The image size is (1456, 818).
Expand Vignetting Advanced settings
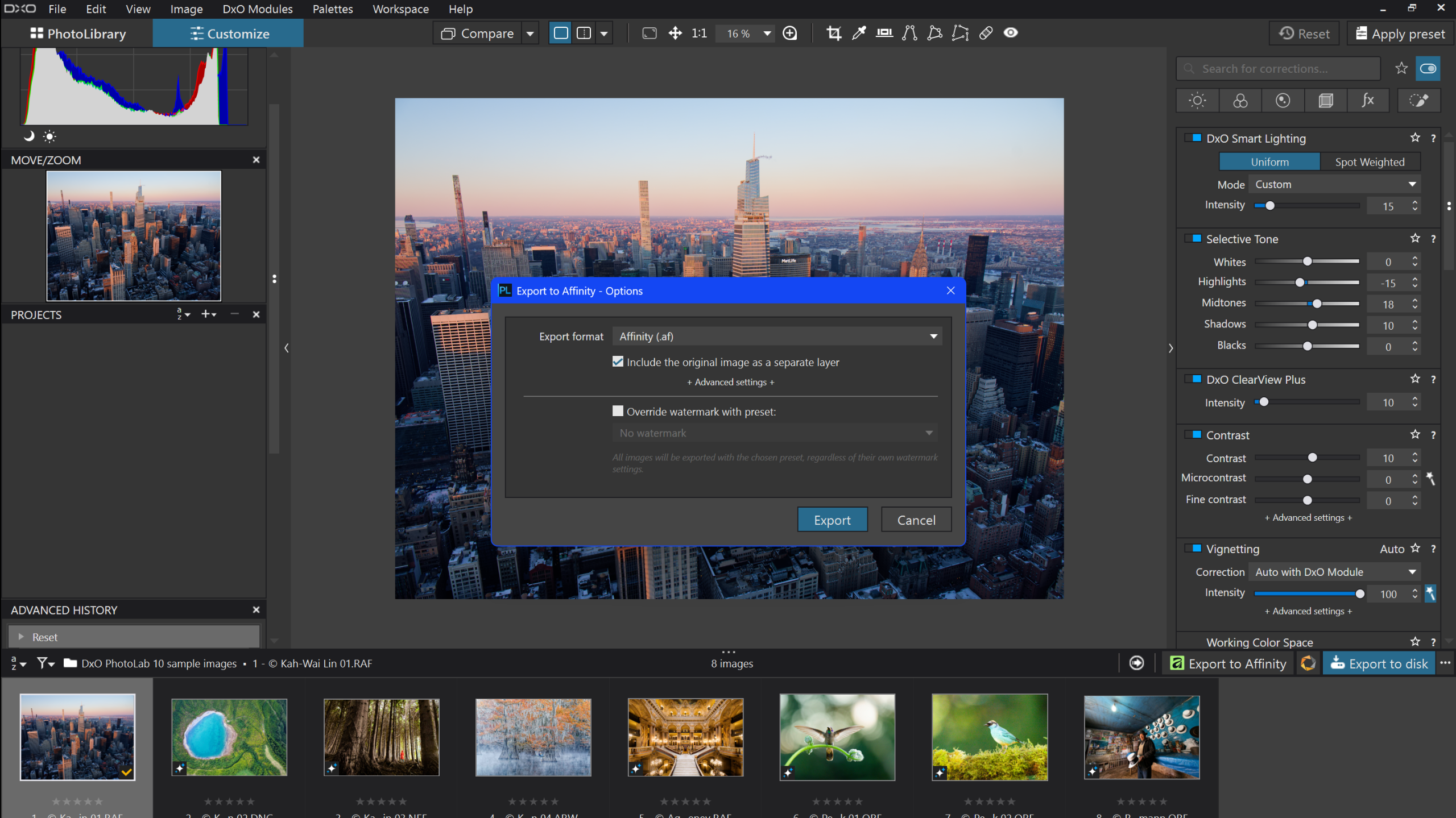[1308, 611]
